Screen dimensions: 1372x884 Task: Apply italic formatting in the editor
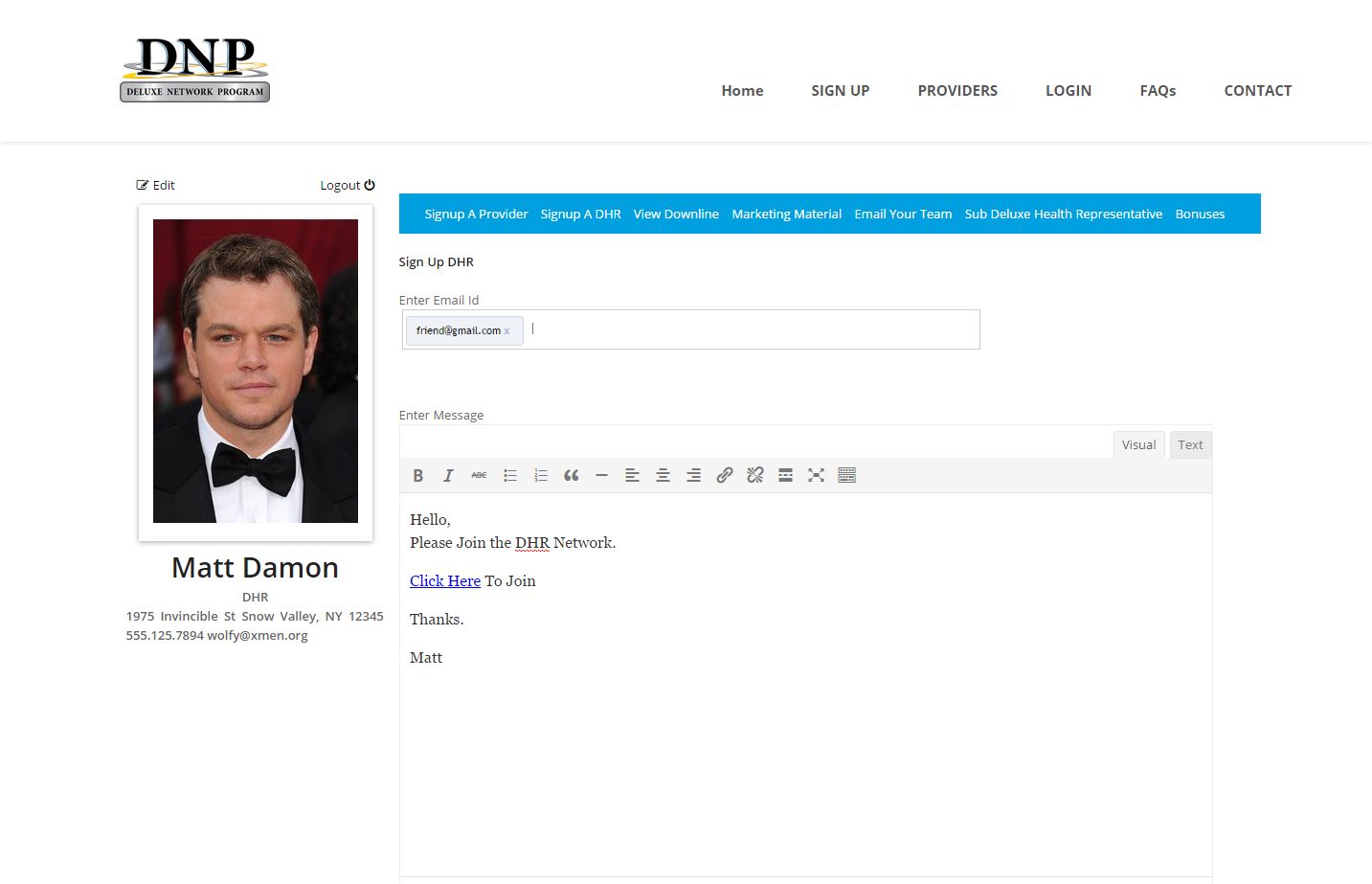[x=448, y=475]
